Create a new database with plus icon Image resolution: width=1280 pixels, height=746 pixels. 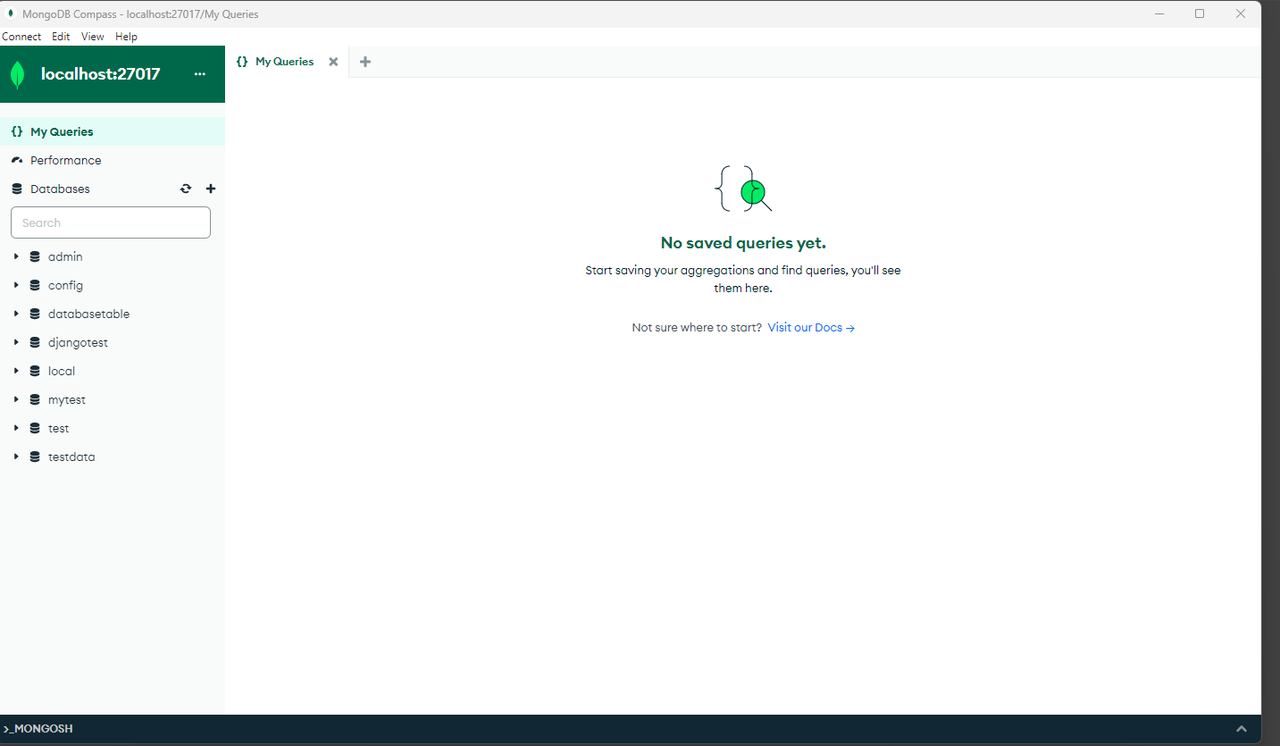[210, 189]
